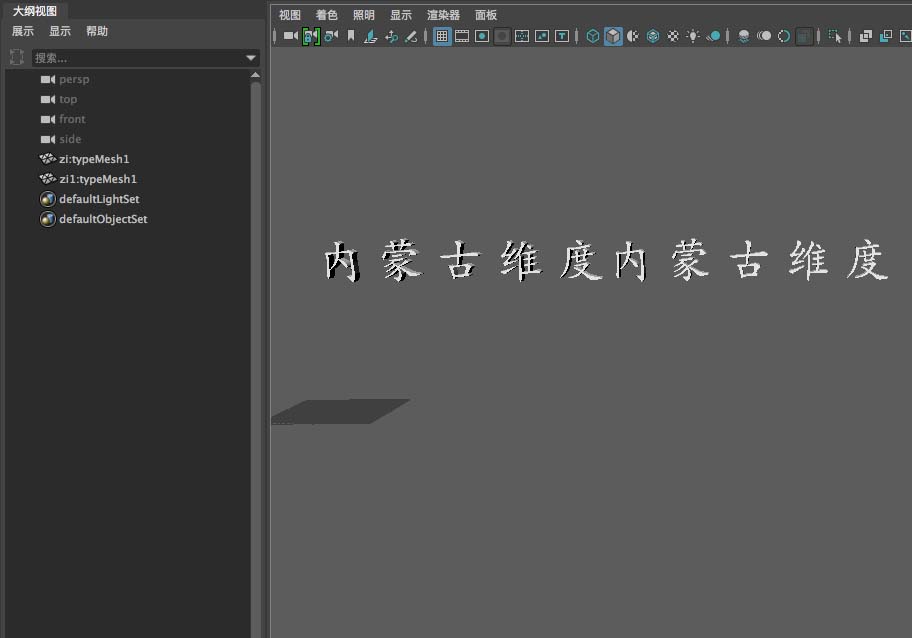The image size is (912, 638).
Task: Open the outliner 显示 menu
Action: coord(60,31)
